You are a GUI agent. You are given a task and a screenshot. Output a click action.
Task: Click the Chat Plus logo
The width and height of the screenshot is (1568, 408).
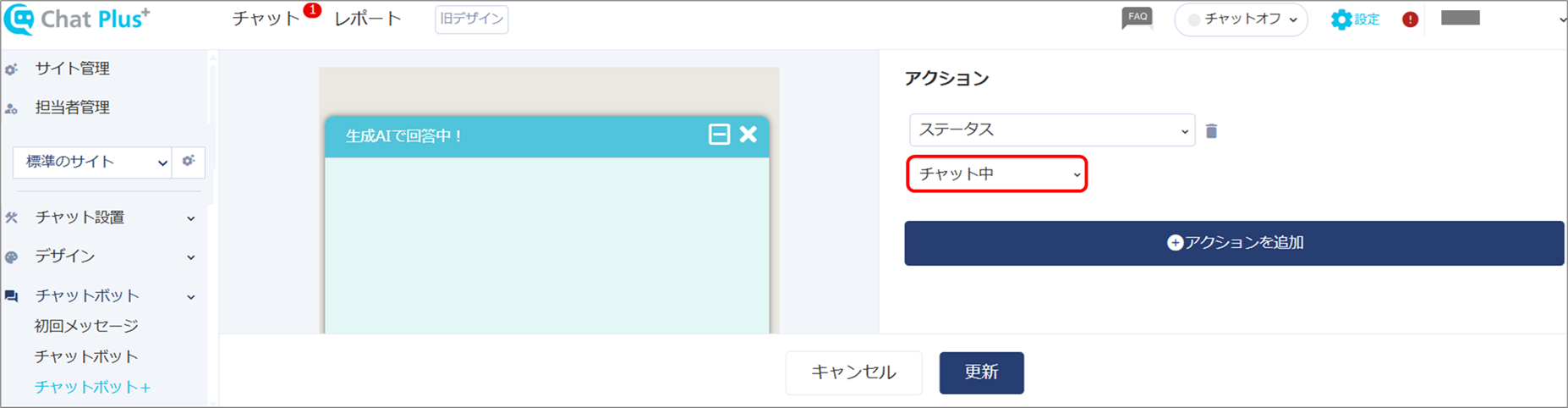point(76,19)
